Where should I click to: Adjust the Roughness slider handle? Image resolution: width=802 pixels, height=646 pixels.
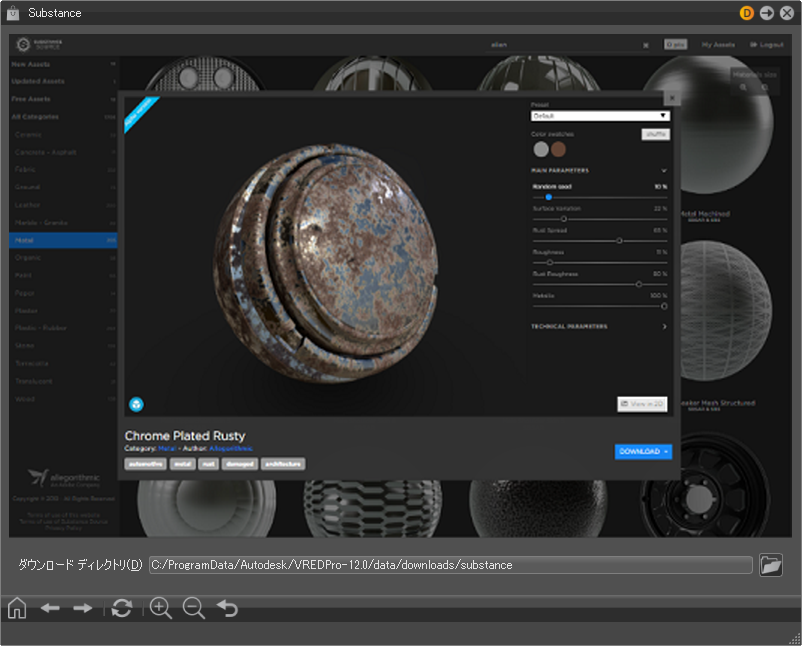pos(550,262)
